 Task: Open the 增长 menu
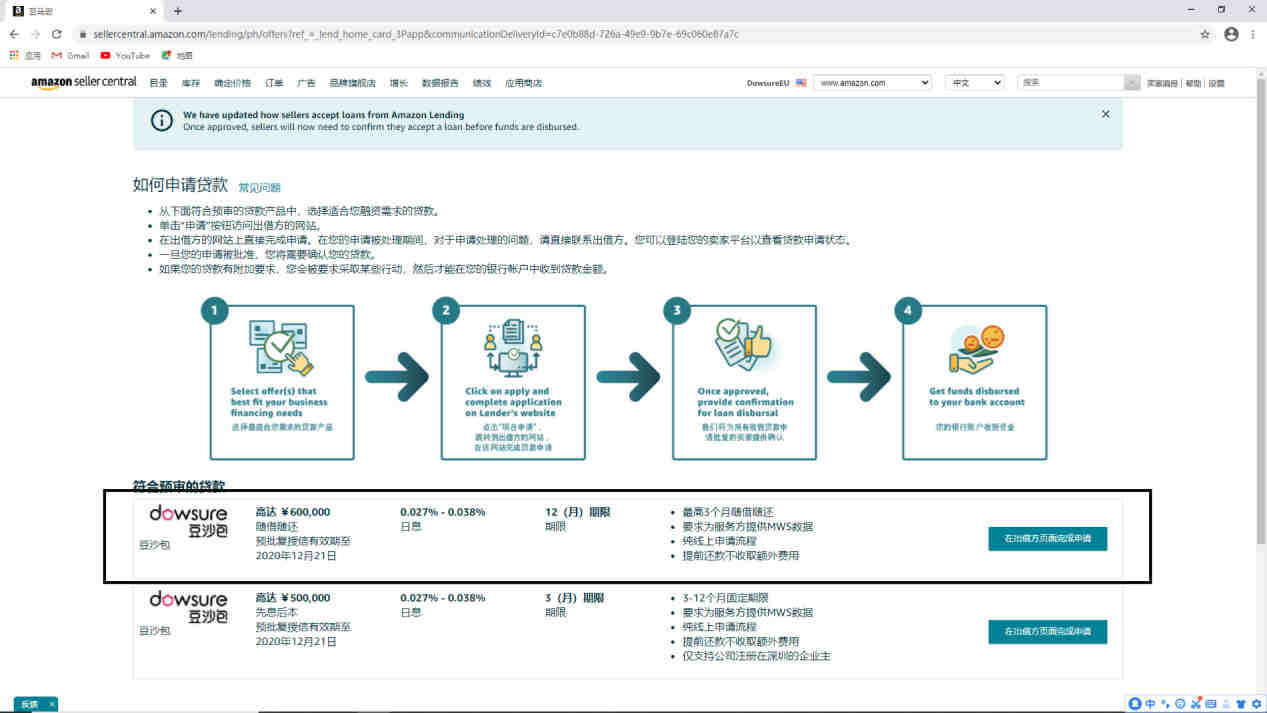click(x=399, y=83)
